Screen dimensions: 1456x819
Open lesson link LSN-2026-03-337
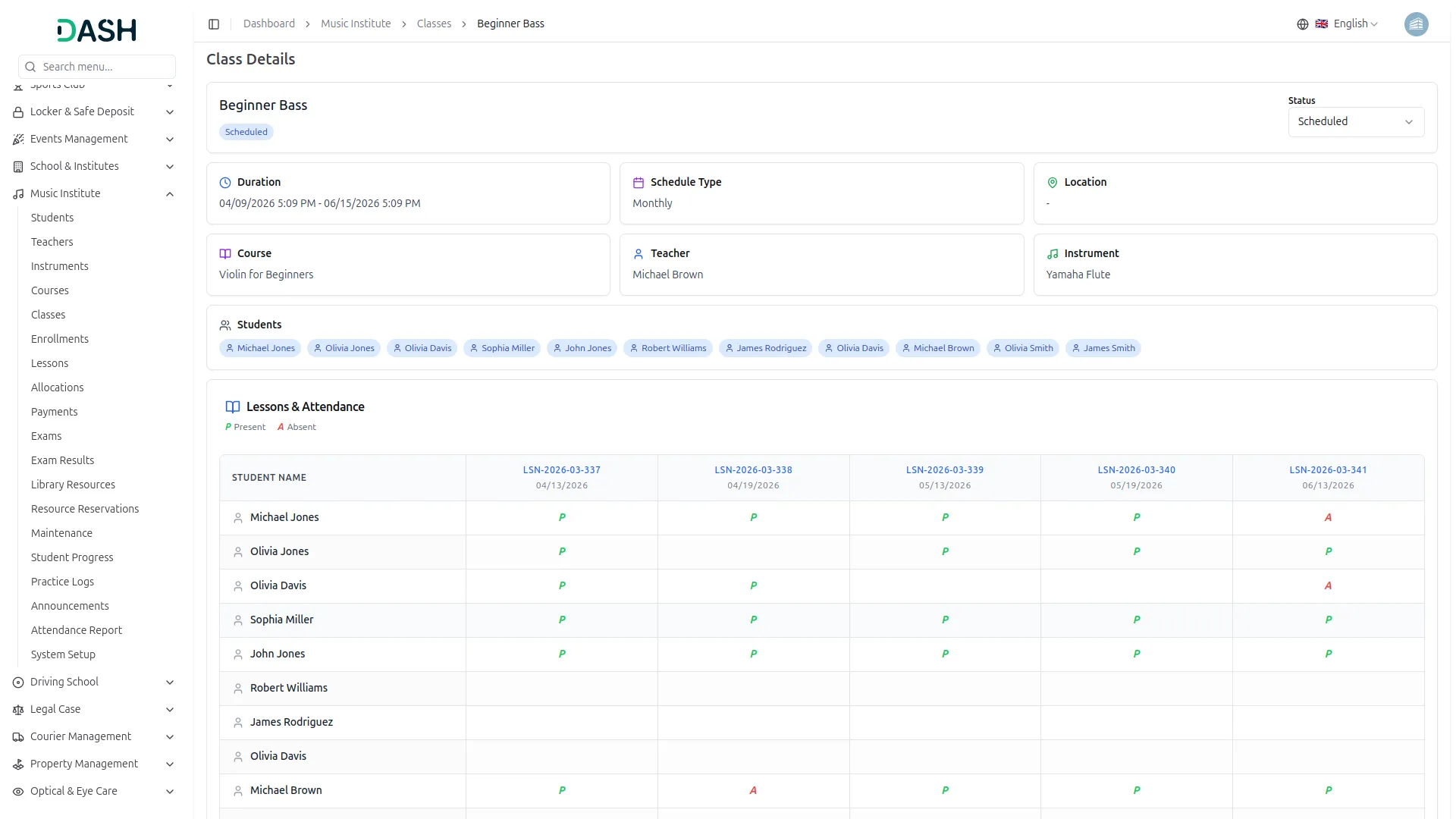(x=561, y=470)
